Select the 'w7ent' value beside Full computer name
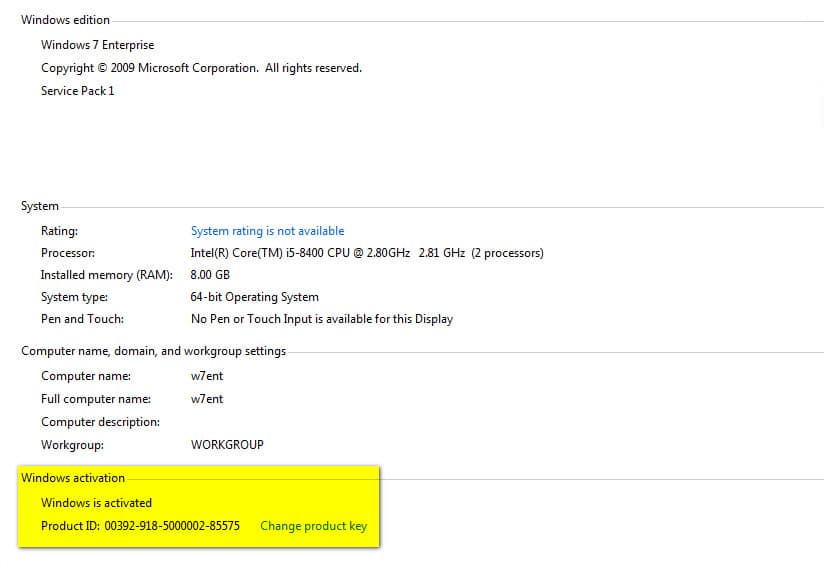The image size is (824, 568). [x=207, y=399]
